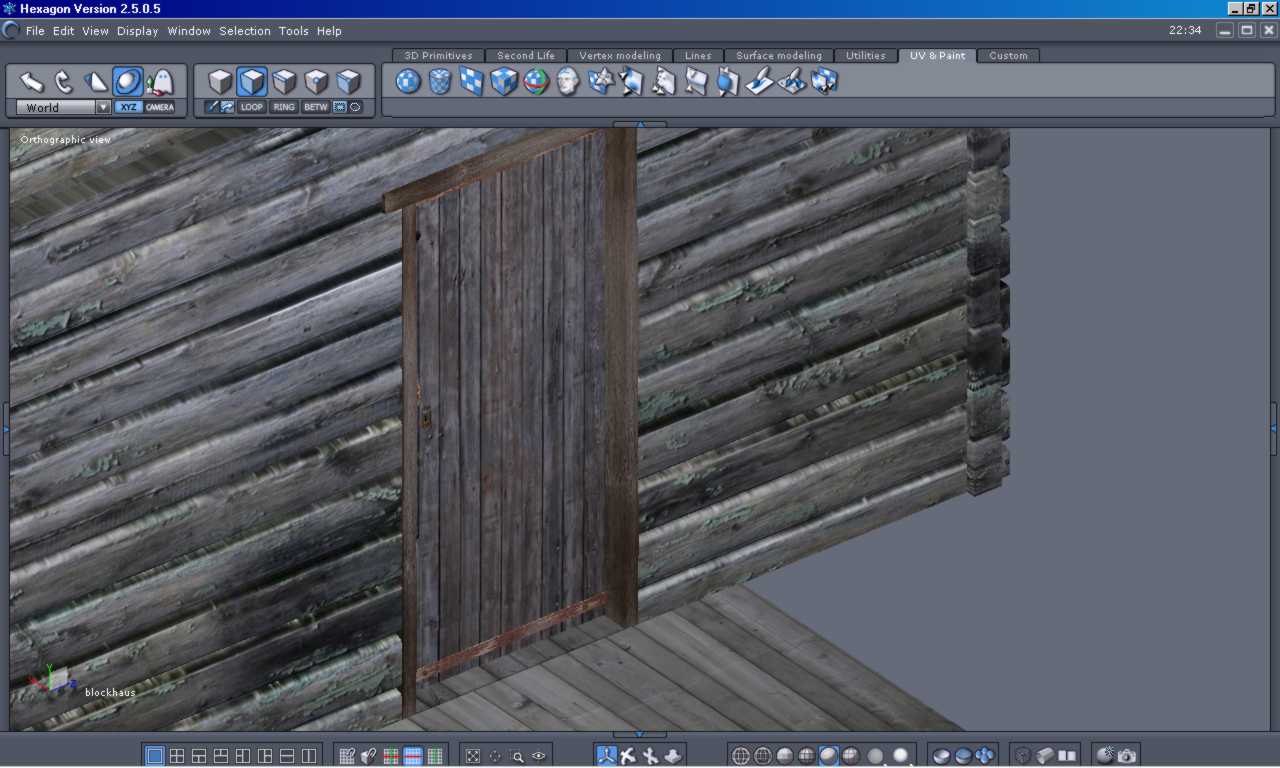Take a viewport snapshot with camera icon
Screen dimensions: 1280x768
point(1127,756)
